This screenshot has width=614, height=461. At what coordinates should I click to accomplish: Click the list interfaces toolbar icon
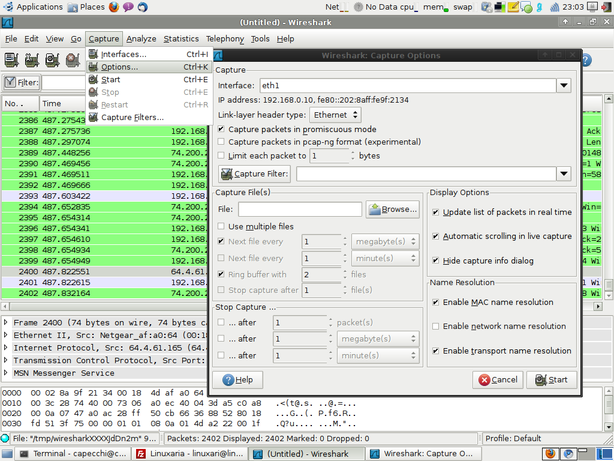(11, 60)
